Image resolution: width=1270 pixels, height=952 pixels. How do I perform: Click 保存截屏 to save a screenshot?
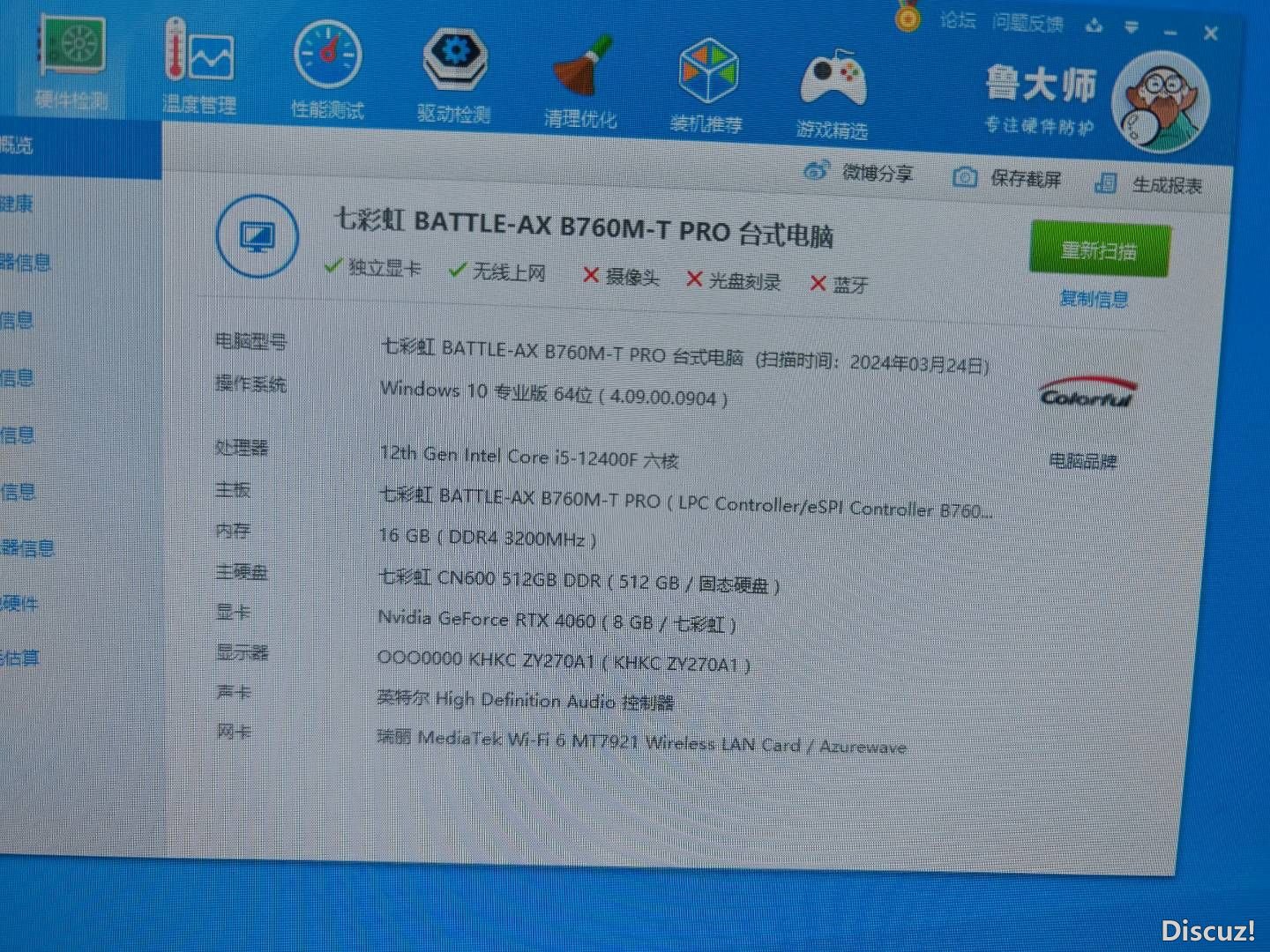click(x=1007, y=178)
